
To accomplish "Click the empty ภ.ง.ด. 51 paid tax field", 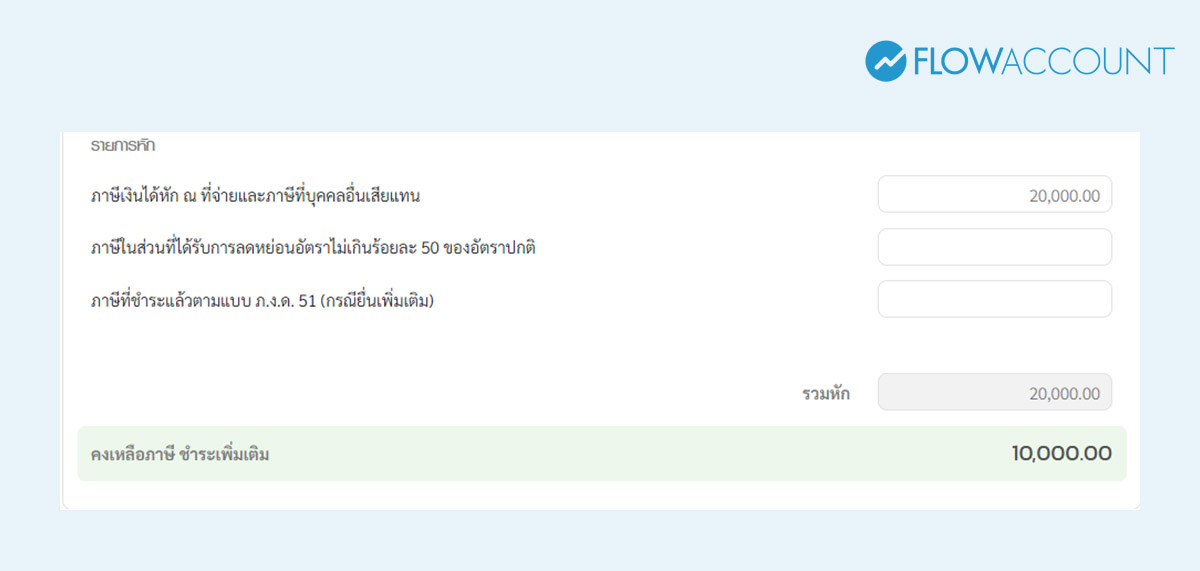I will [x=994, y=299].
